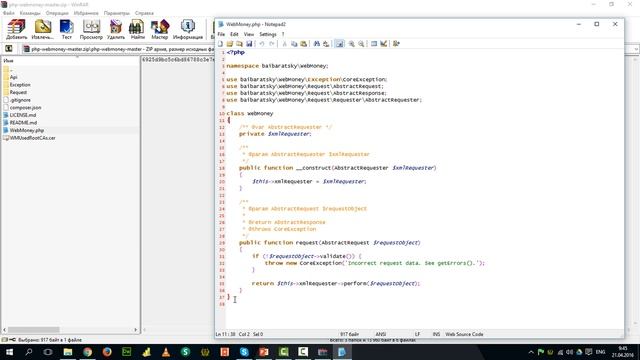Open WinRAR's Просмотр (View) icon

[x=91, y=29]
